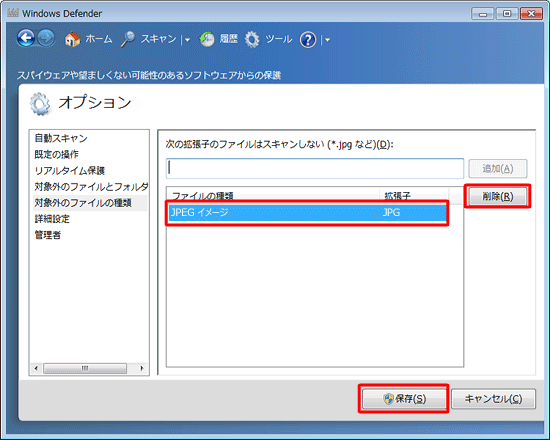Click the Help question mark icon
Image resolution: width=550 pixels, height=440 pixels.
[x=308, y=40]
